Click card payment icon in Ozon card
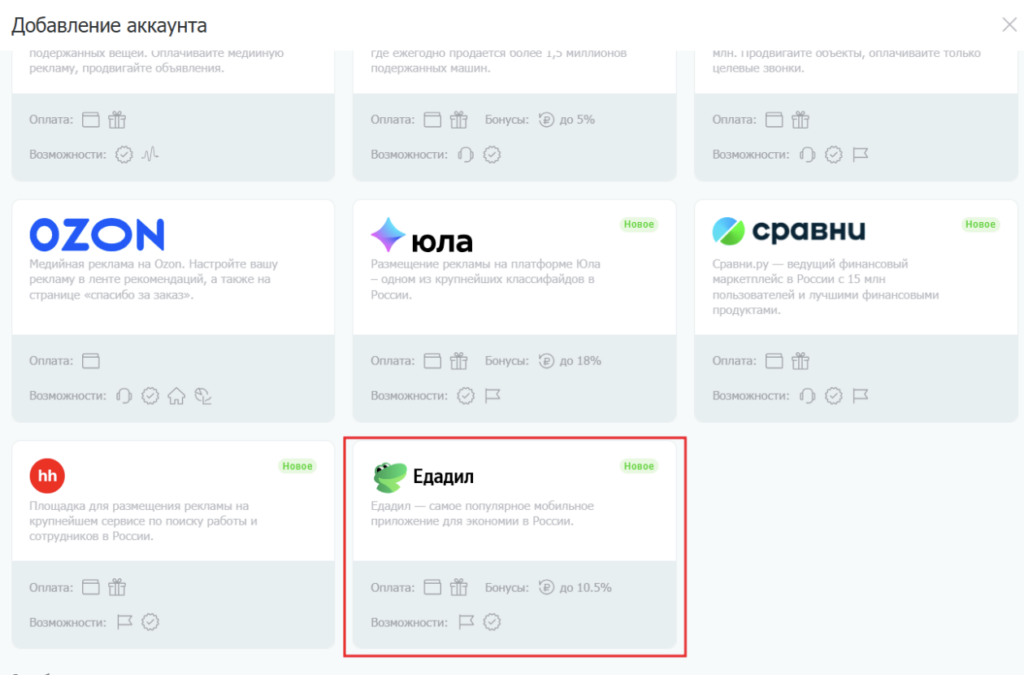The width and height of the screenshot is (1024, 675). [x=91, y=361]
